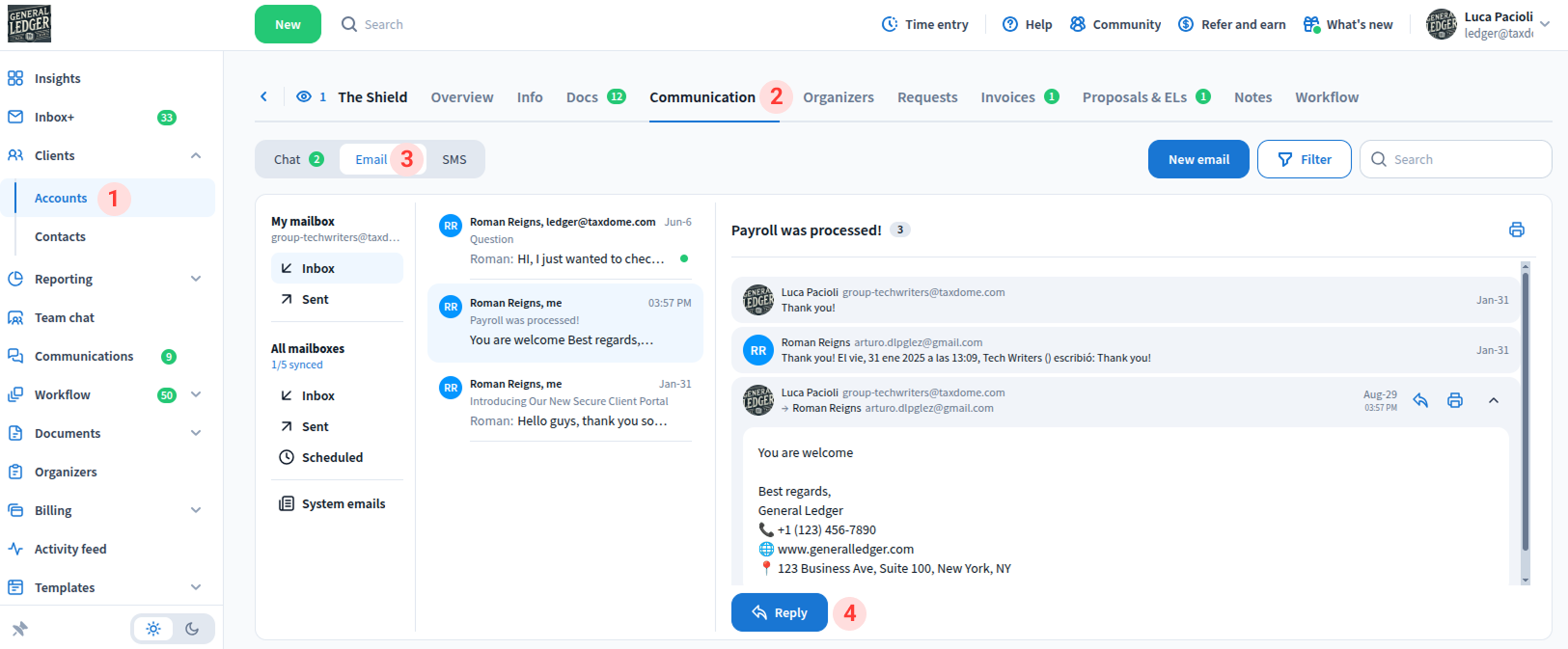
Task: Select the SMS tab
Action: [x=454, y=159]
